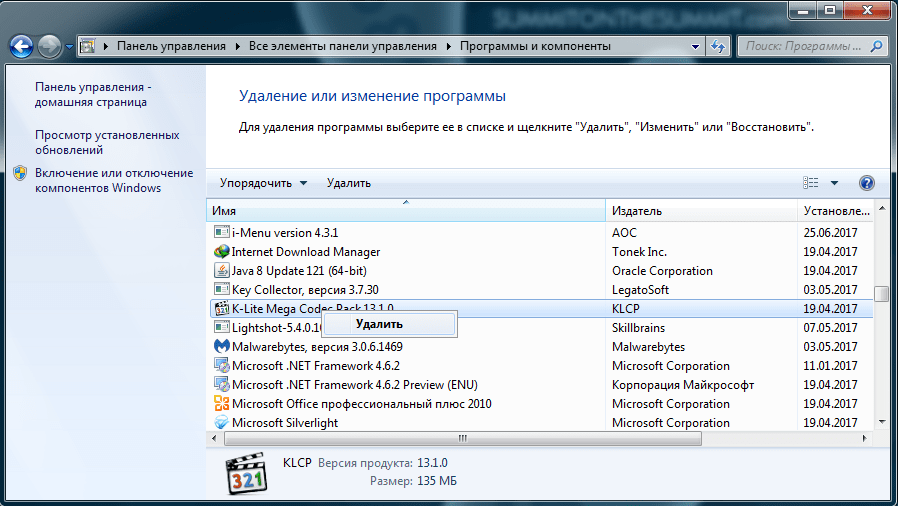898x506 pixels.
Task: Click publisher 'Skillbrains' cell
Action: pyautogui.click(x=638, y=328)
